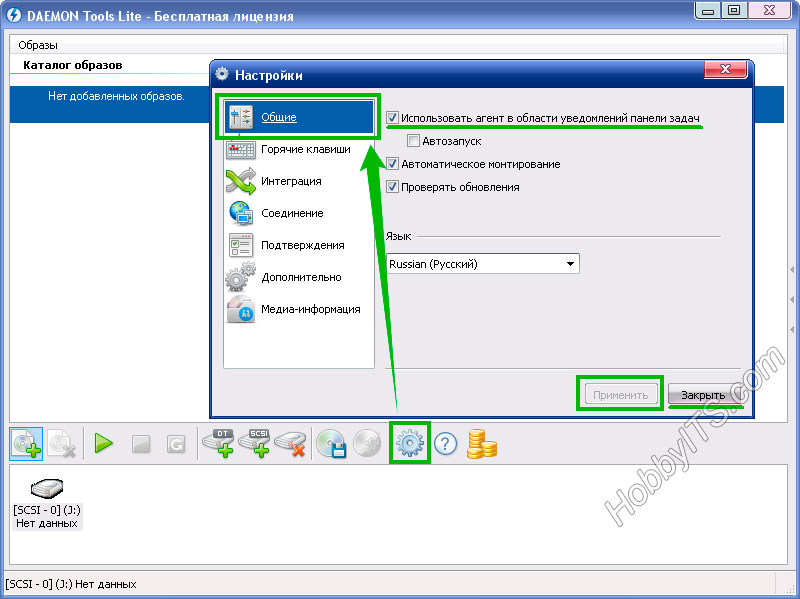Click the Подтверждения checklist icon
The width and height of the screenshot is (800, 599).
[x=241, y=245]
